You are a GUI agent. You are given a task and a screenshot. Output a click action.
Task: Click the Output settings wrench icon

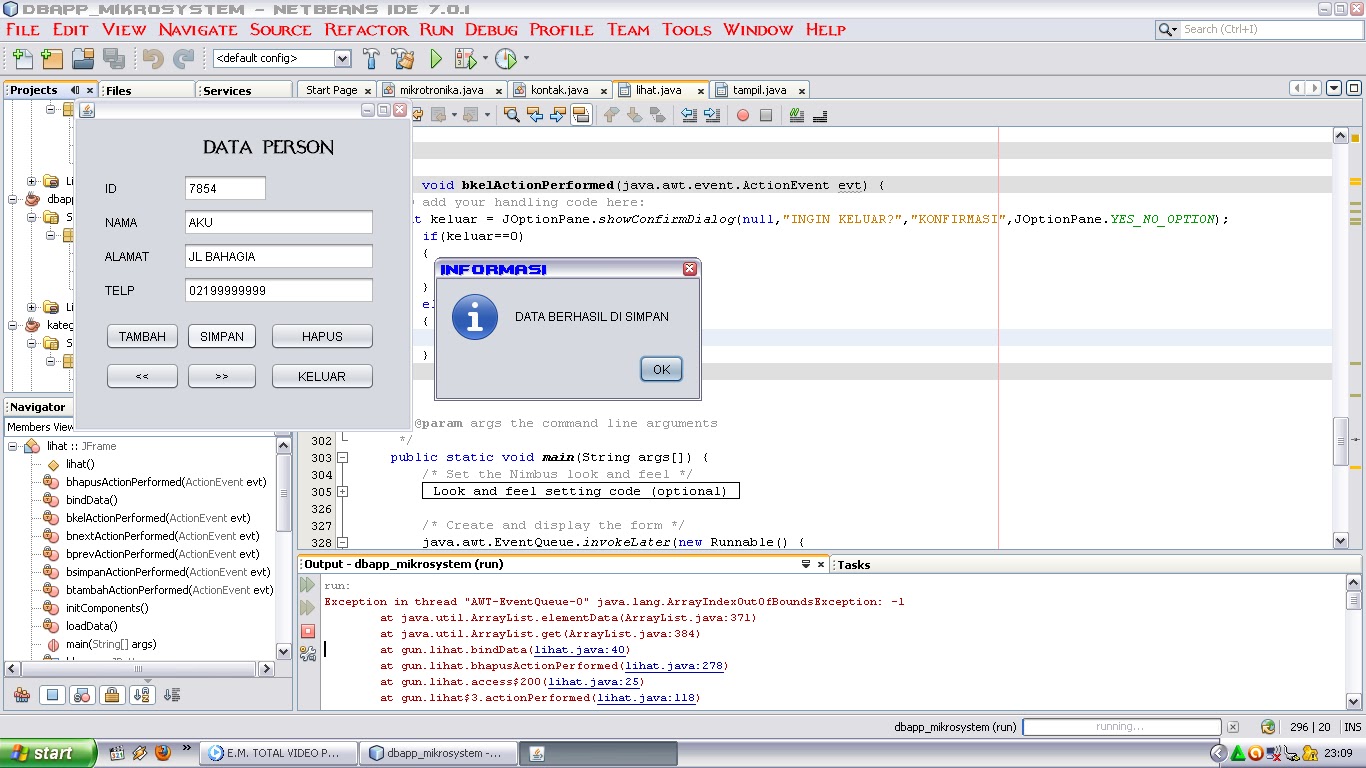coord(308,653)
